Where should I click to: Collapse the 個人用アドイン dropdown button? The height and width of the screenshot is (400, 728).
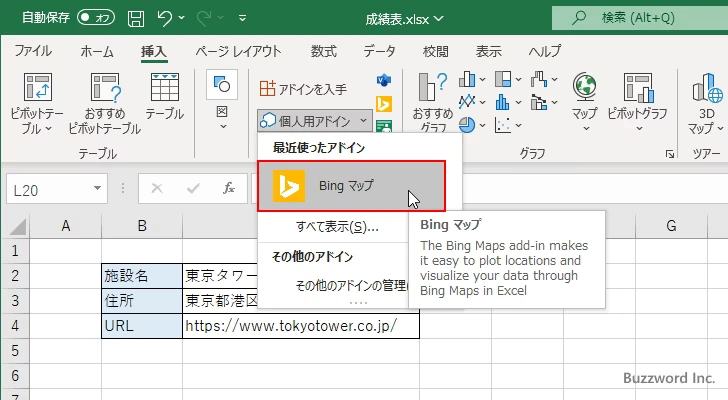click(315, 121)
